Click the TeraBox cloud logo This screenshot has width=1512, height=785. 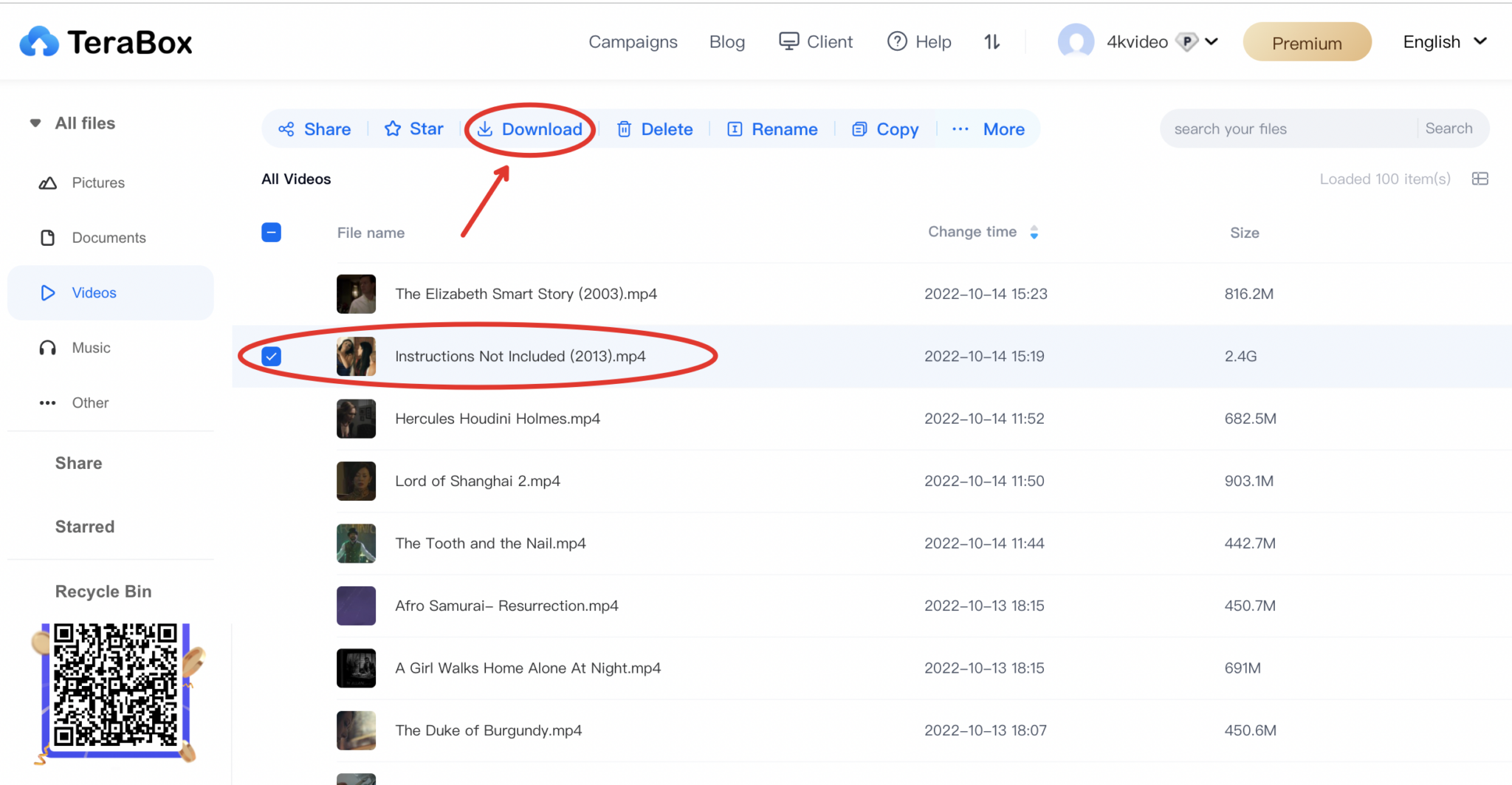pos(39,42)
